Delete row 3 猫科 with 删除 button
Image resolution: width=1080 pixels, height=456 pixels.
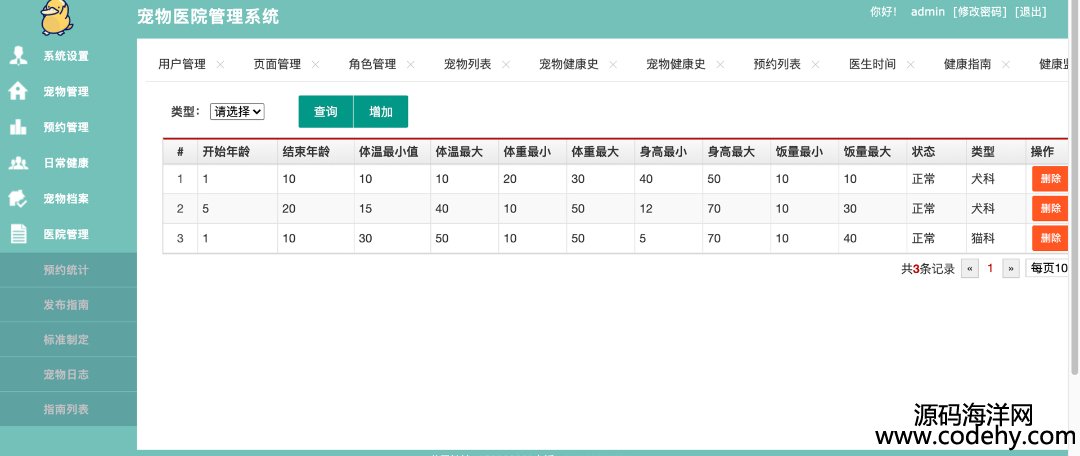[x=1050, y=238]
